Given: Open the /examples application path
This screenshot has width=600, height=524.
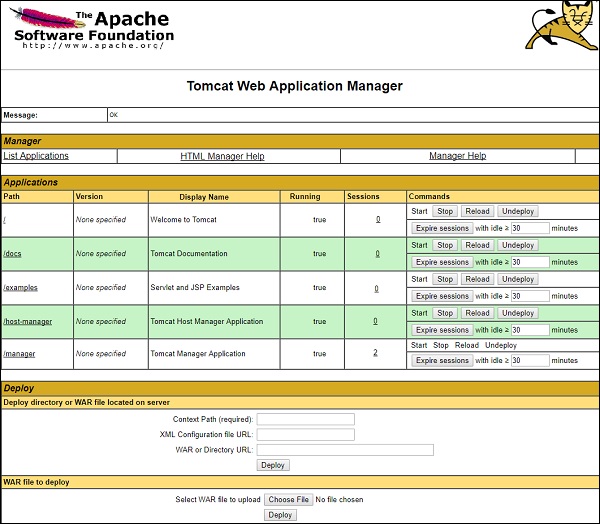Looking at the screenshot, I should (20, 288).
